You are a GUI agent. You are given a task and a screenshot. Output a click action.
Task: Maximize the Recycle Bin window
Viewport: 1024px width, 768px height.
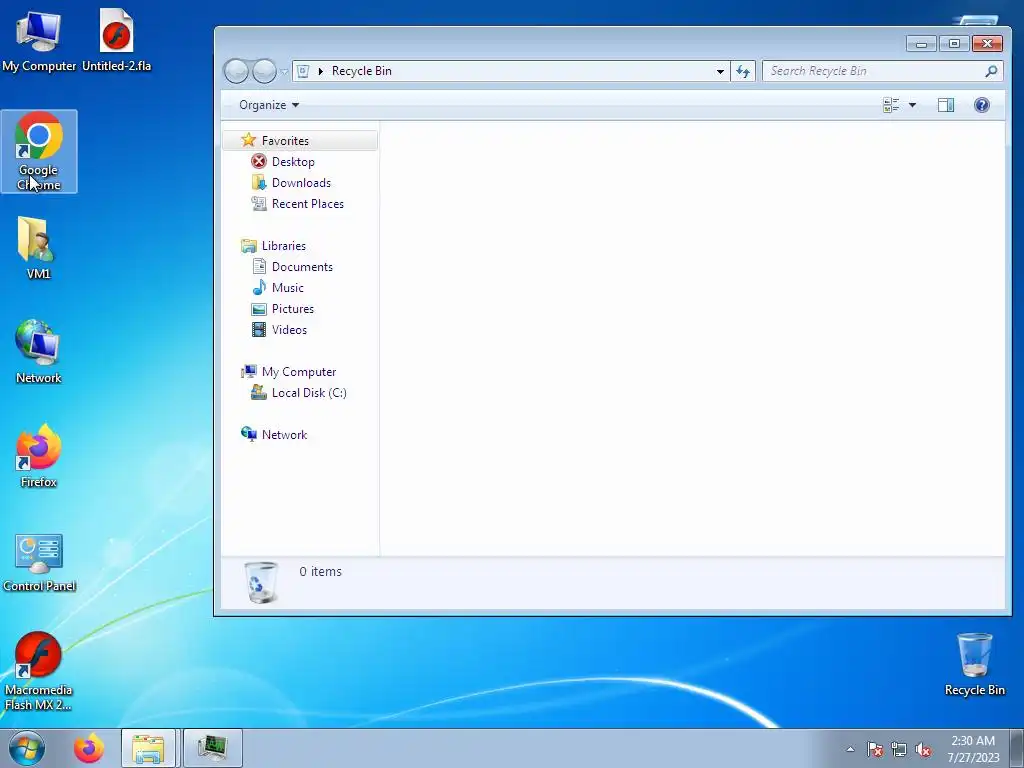(x=954, y=44)
